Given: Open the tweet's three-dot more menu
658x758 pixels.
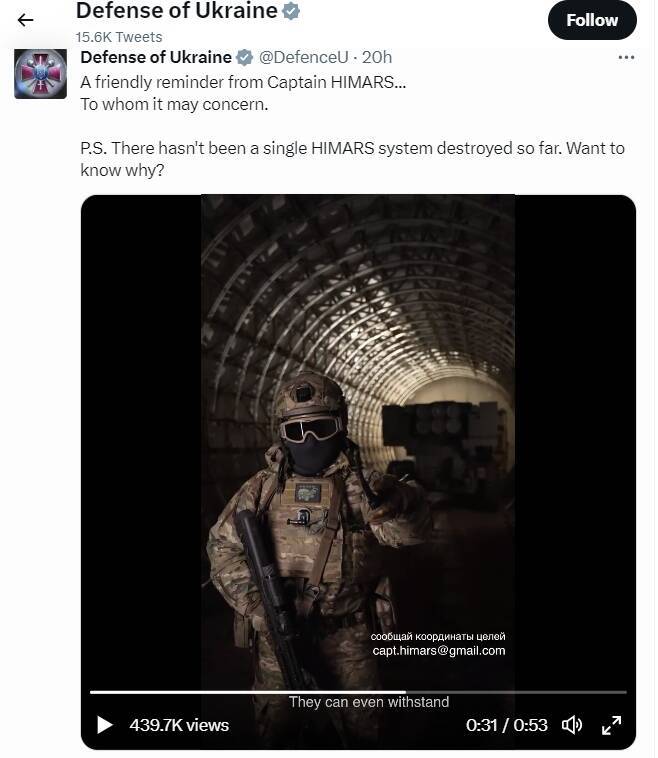Looking at the screenshot, I should pyautogui.click(x=626, y=58).
